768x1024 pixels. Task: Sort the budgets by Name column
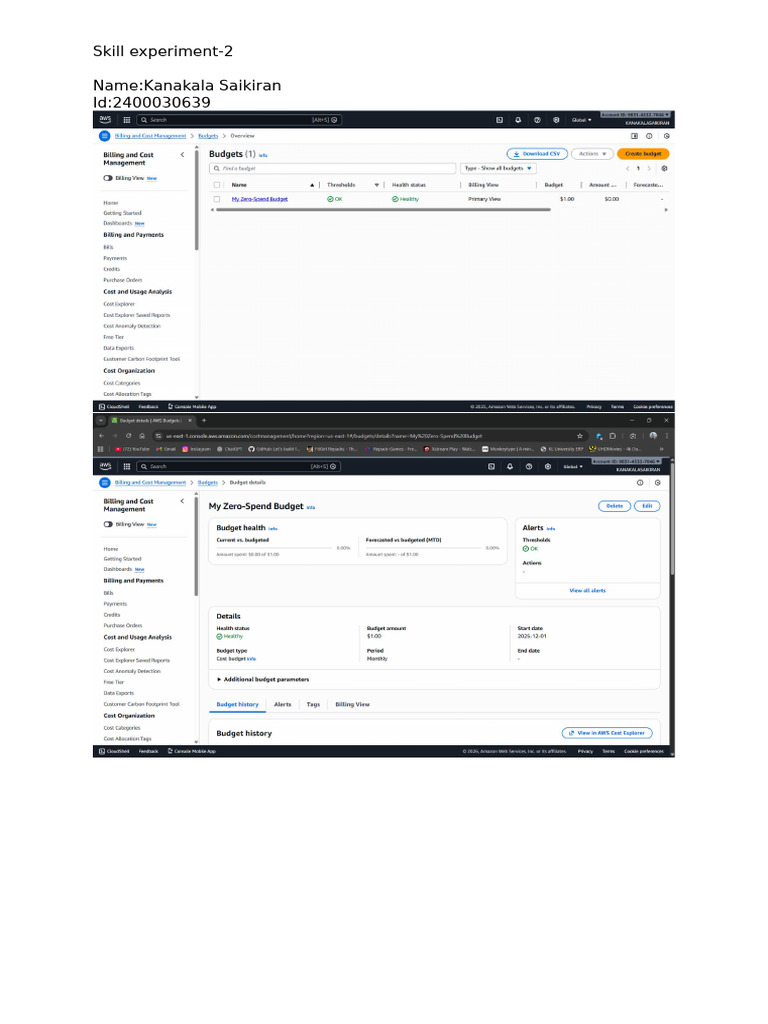(272, 185)
